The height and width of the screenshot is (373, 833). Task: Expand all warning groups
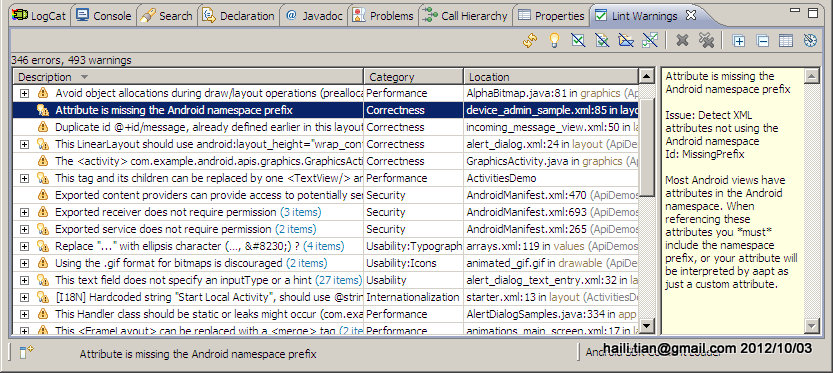738,41
